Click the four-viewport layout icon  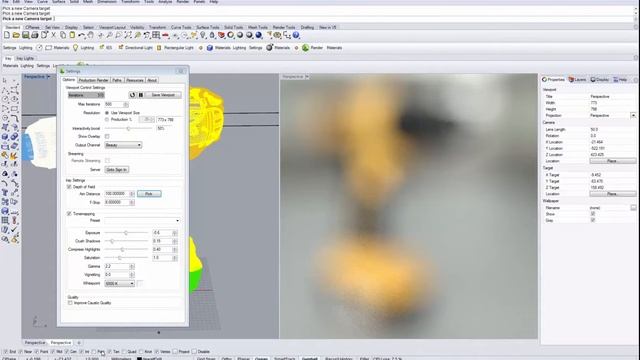pyautogui.click(x=156, y=36)
